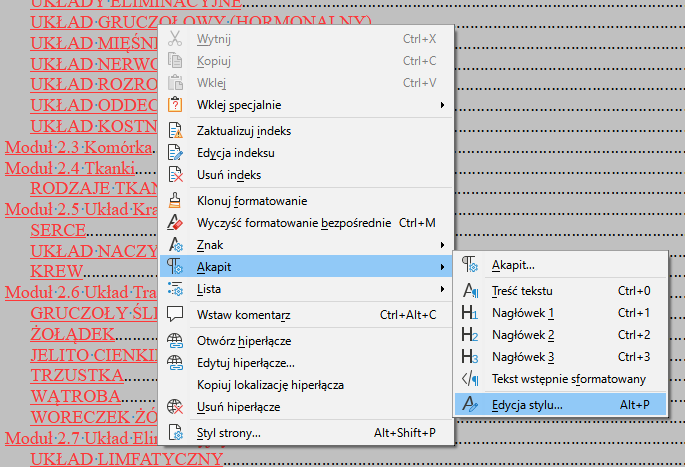The width and height of the screenshot is (685, 467).
Task: Click the H2 heading icon
Action: point(470,335)
